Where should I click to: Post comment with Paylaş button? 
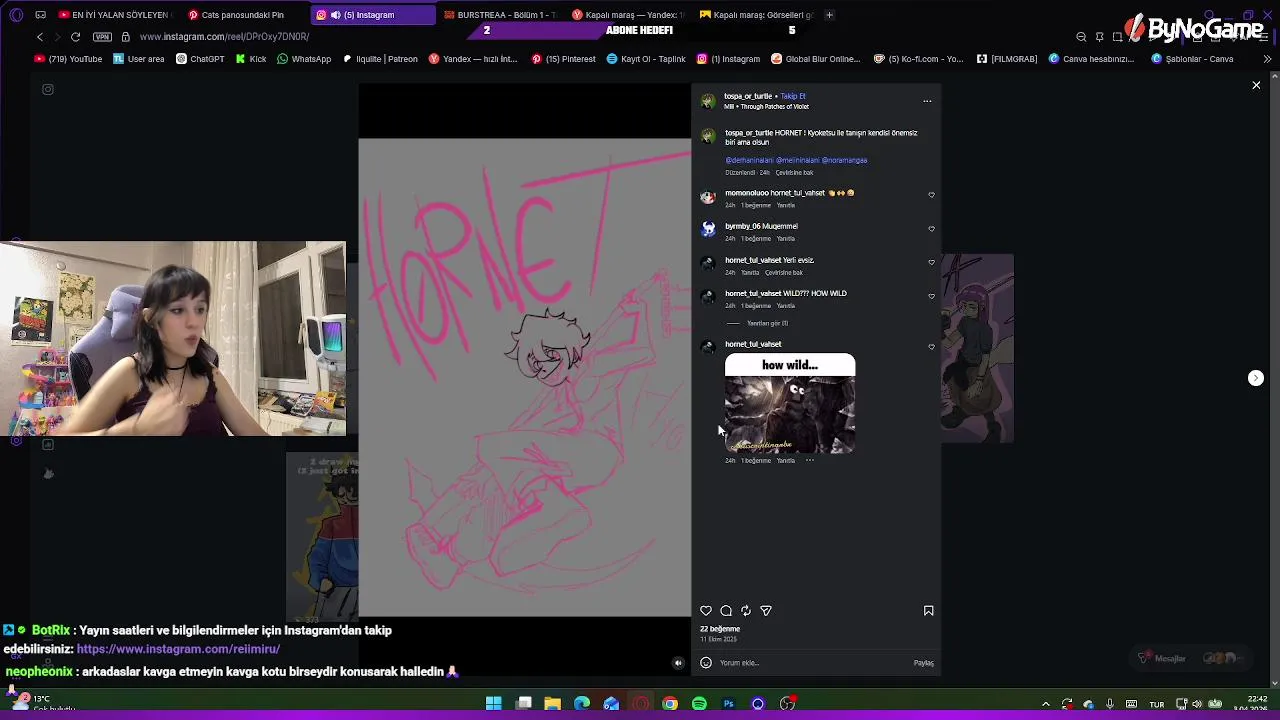coord(923,663)
